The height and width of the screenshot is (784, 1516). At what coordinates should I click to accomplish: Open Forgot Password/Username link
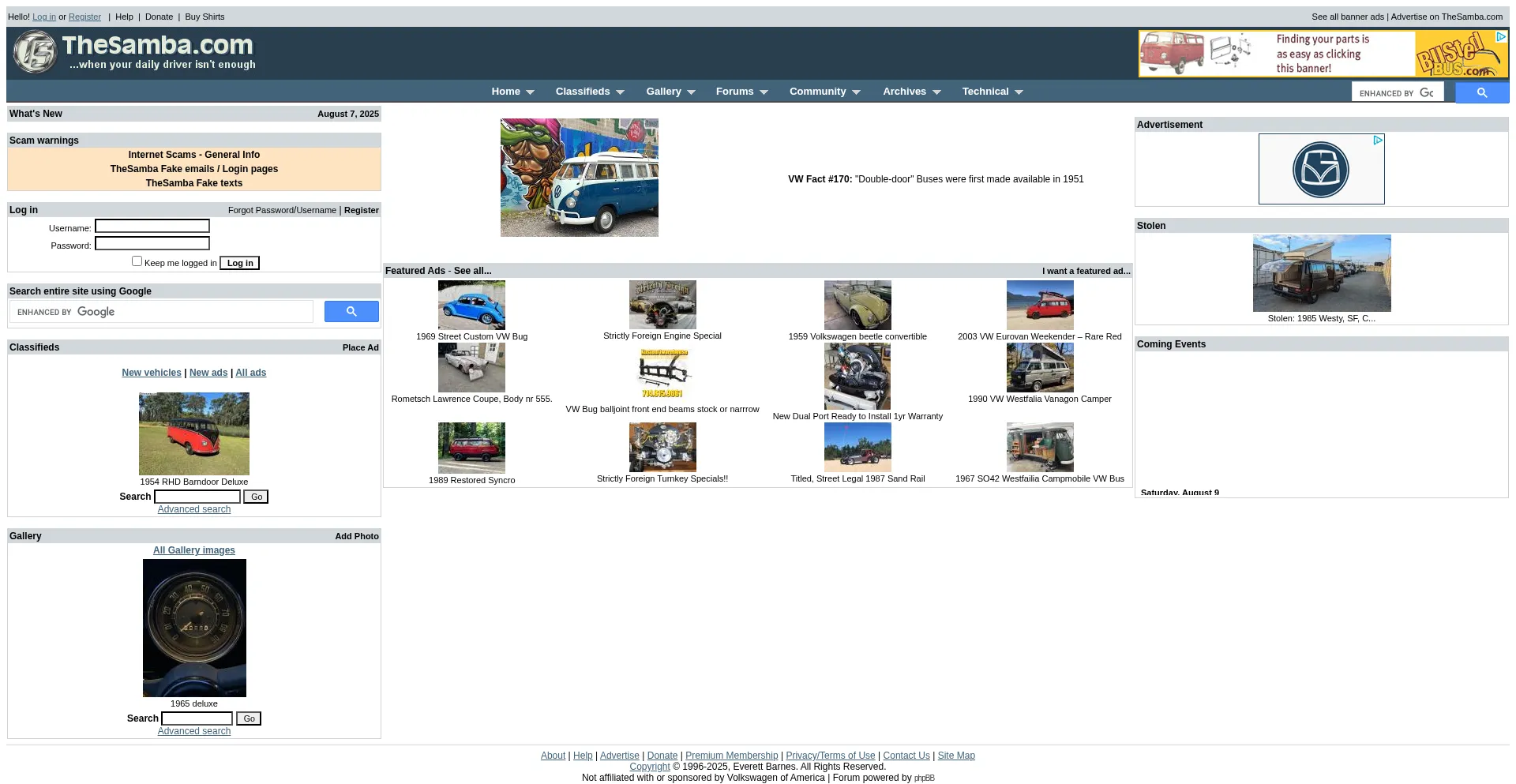(282, 210)
